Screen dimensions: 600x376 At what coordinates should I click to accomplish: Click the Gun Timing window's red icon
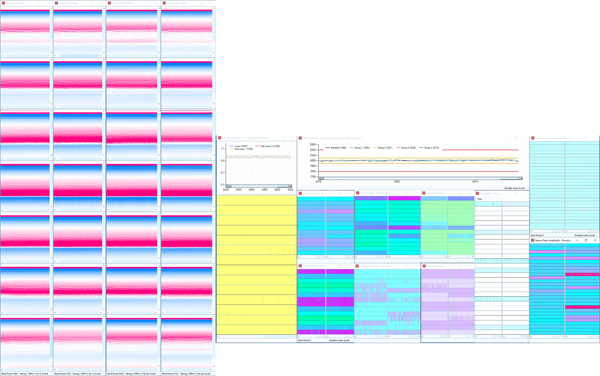tap(533, 138)
